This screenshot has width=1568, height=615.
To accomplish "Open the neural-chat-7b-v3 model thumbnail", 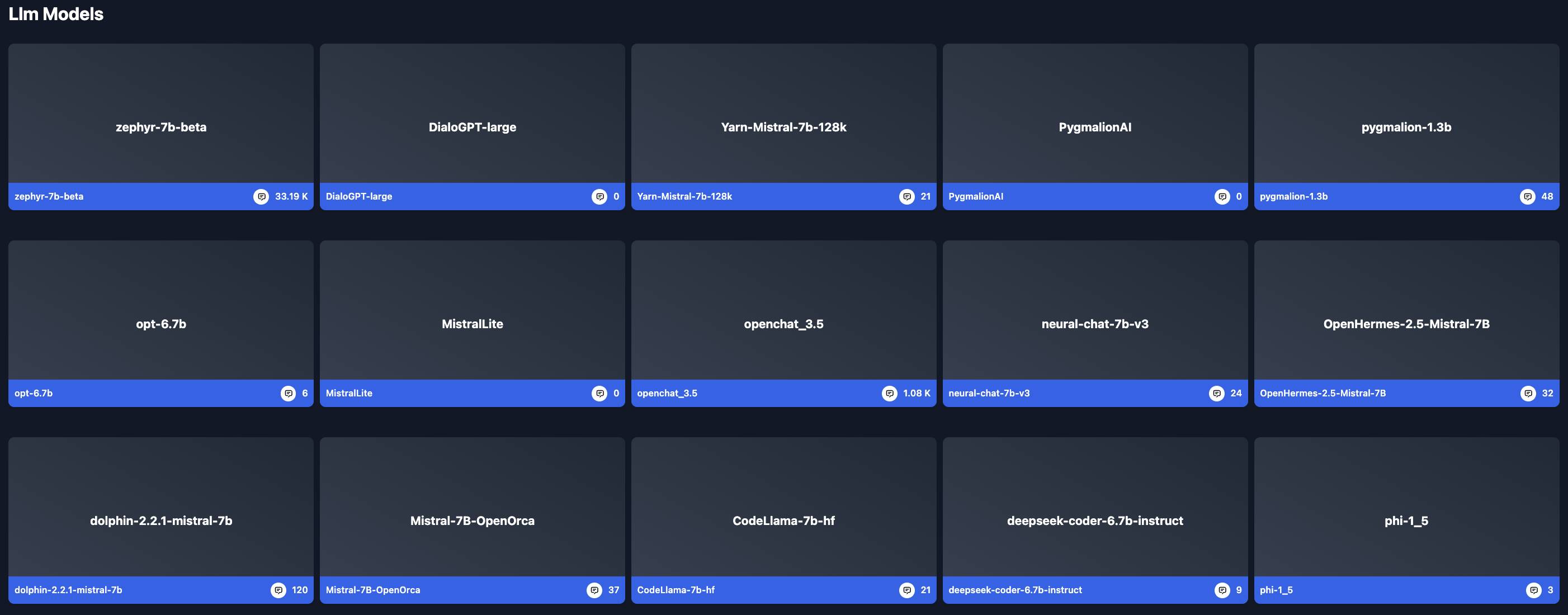I will click(1095, 310).
